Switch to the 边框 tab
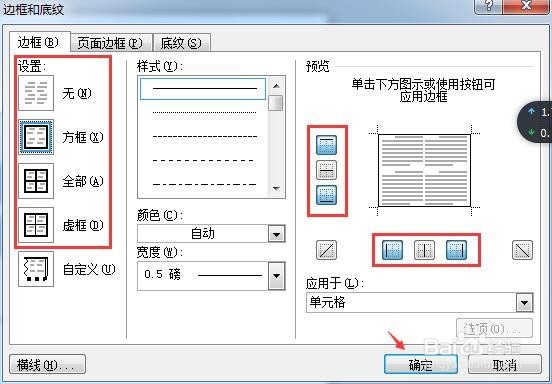Image resolution: width=552 pixels, height=384 pixels. click(x=39, y=43)
